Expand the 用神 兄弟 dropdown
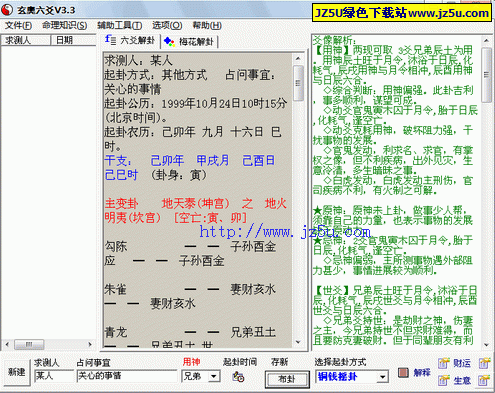This screenshot has height=393, width=495. 214,377
